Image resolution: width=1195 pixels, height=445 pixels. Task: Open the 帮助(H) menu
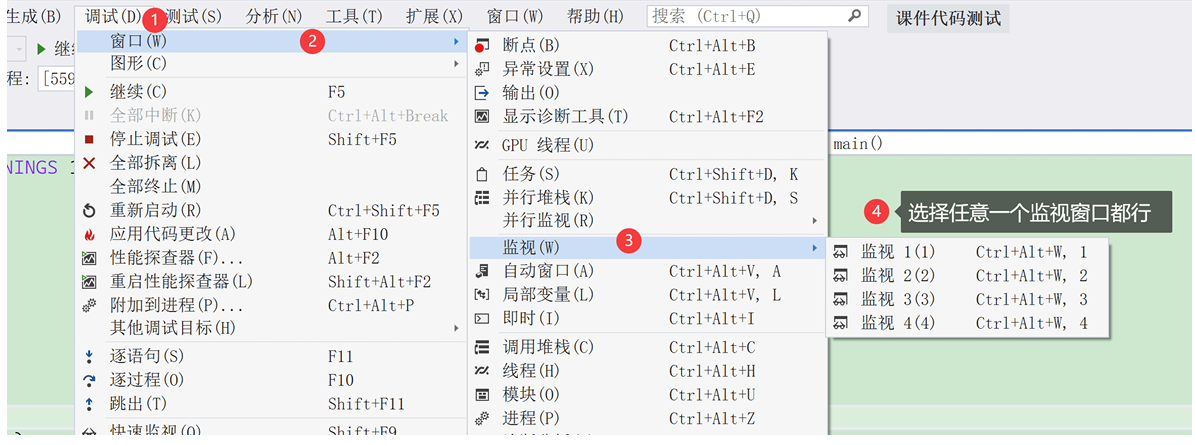(595, 16)
